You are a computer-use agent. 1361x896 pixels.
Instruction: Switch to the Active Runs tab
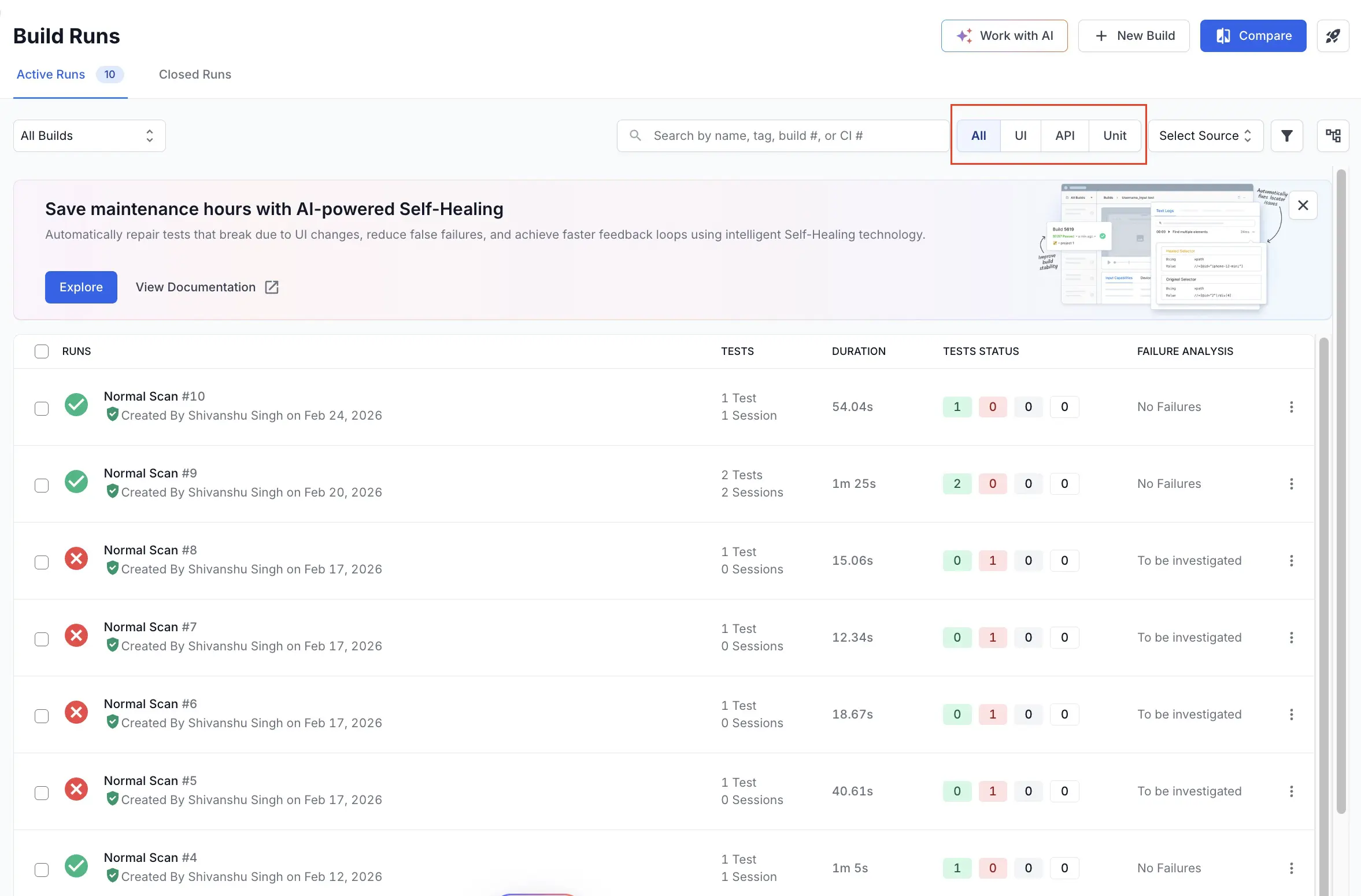click(x=70, y=75)
